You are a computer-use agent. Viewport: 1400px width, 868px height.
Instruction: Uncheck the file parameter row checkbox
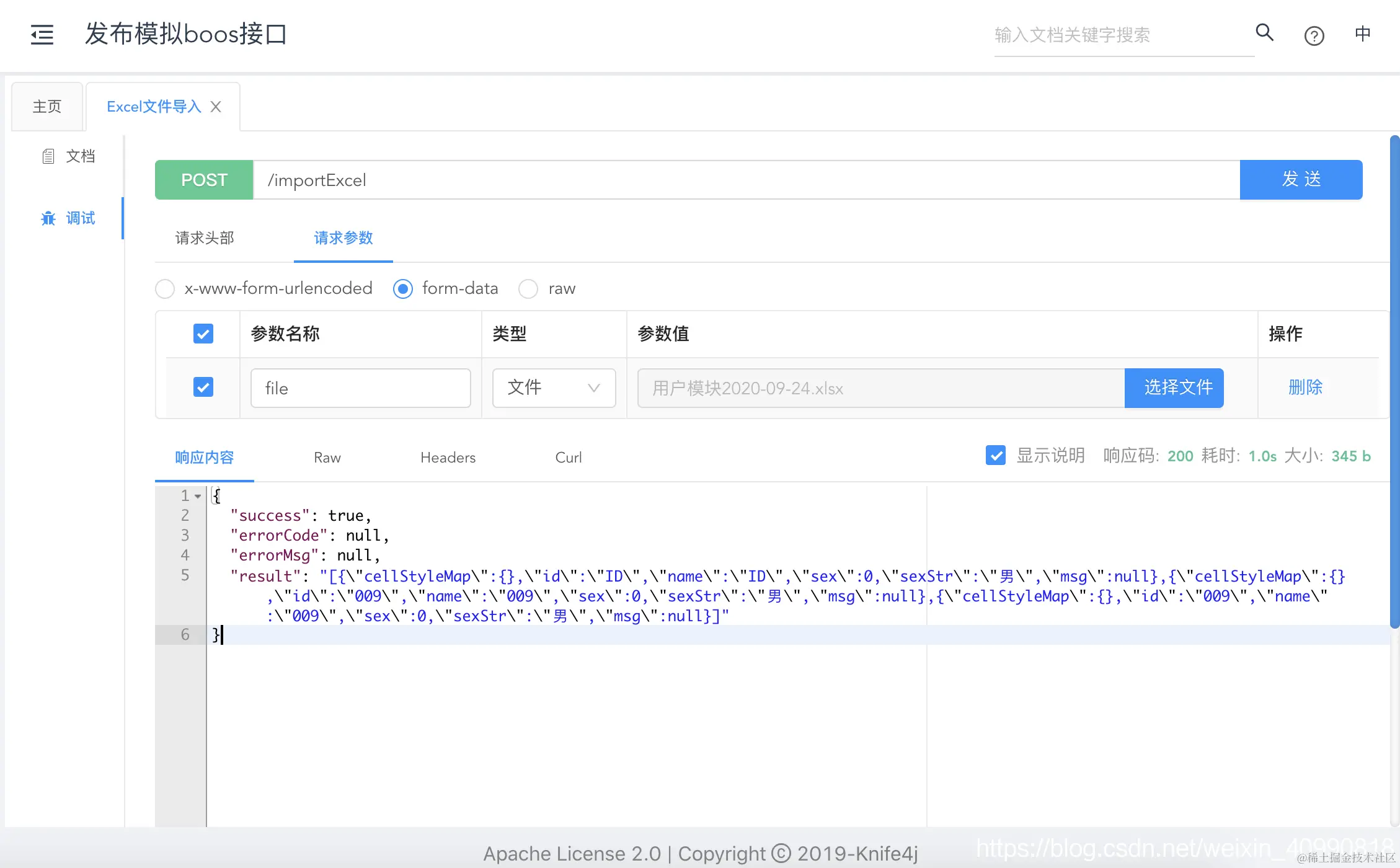click(203, 387)
